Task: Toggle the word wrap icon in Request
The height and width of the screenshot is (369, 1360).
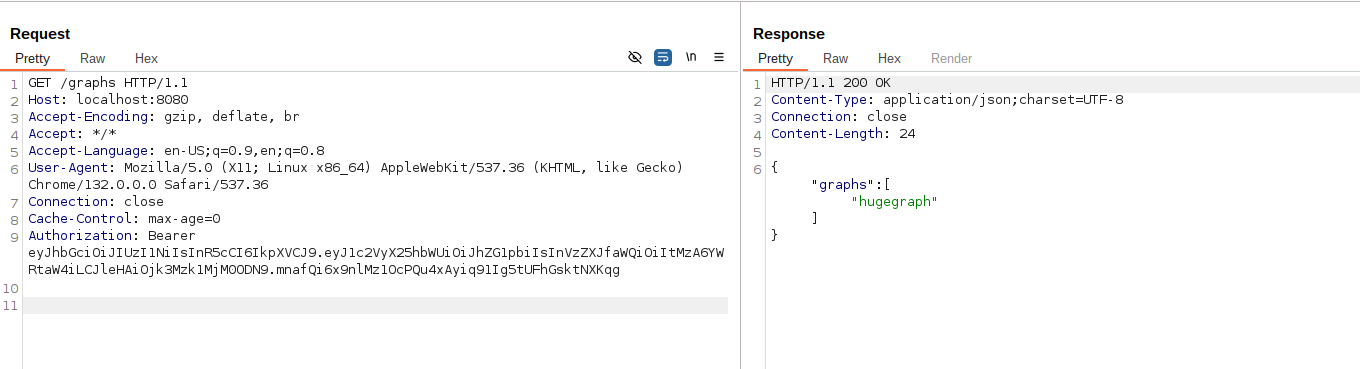Action: (x=663, y=58)
